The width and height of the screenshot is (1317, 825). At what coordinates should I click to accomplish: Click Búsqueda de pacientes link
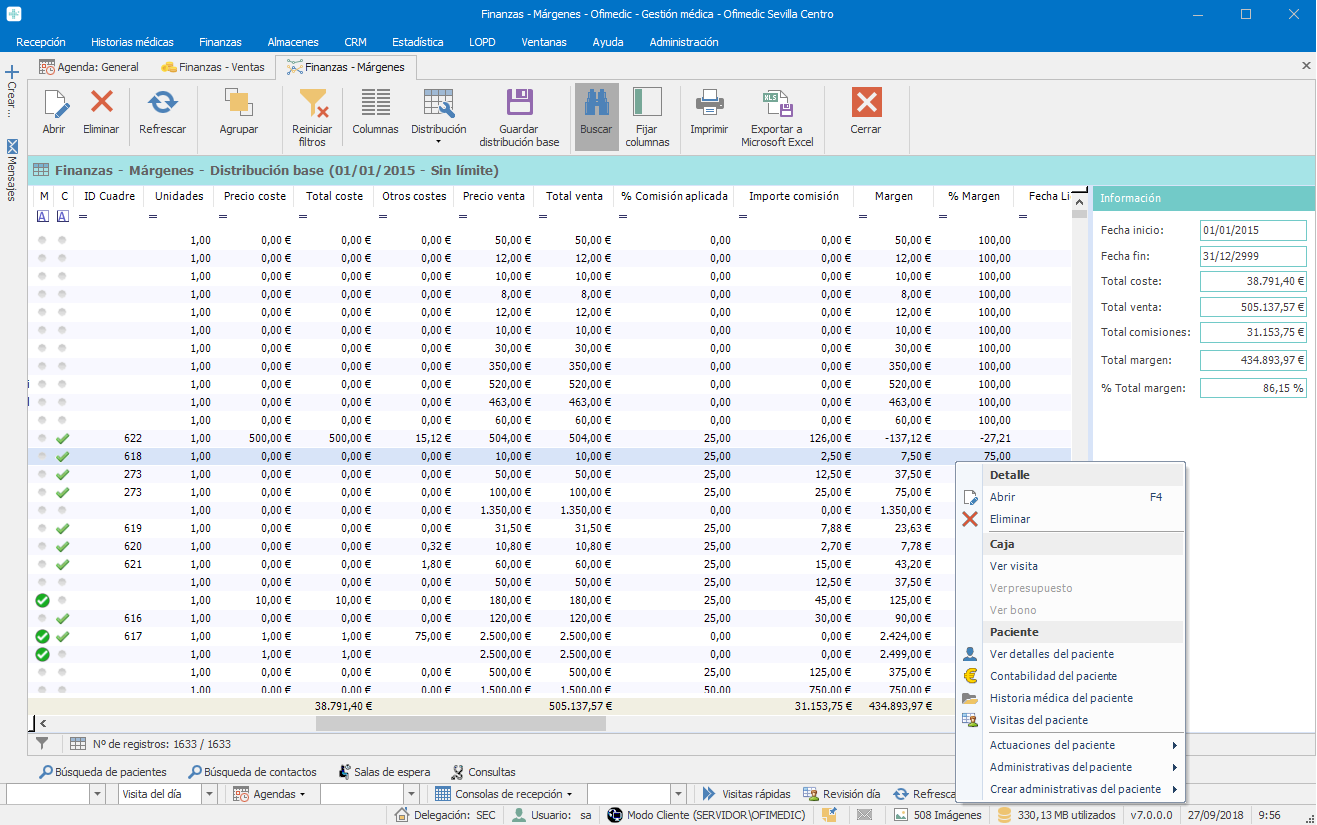[x=102, y=772]
